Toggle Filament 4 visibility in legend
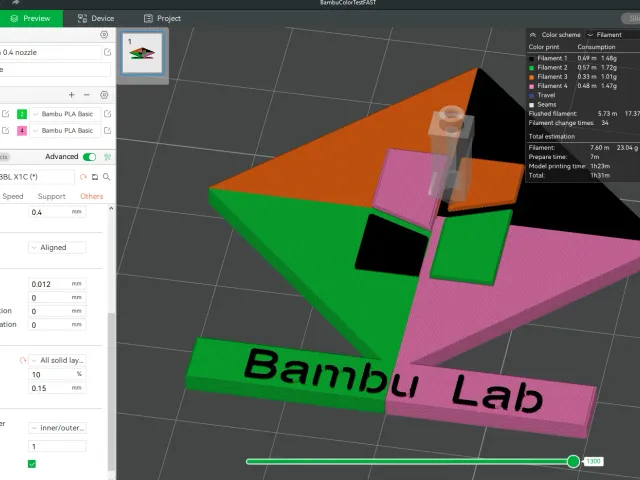The height and width of the screenshot is (480, 640). coord(531,86)
